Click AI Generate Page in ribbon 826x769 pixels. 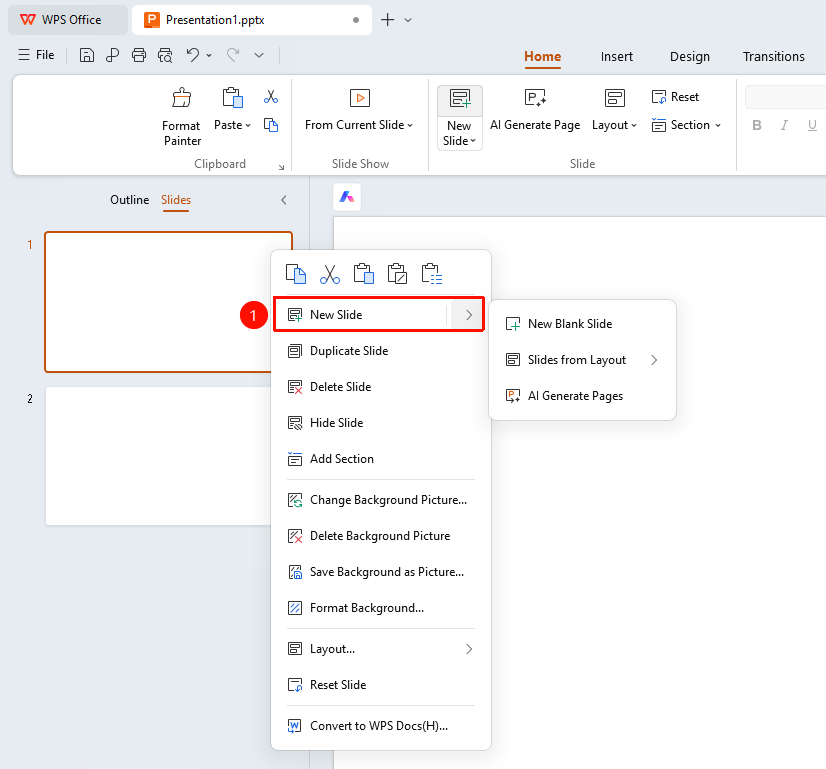tap(535, 110)
